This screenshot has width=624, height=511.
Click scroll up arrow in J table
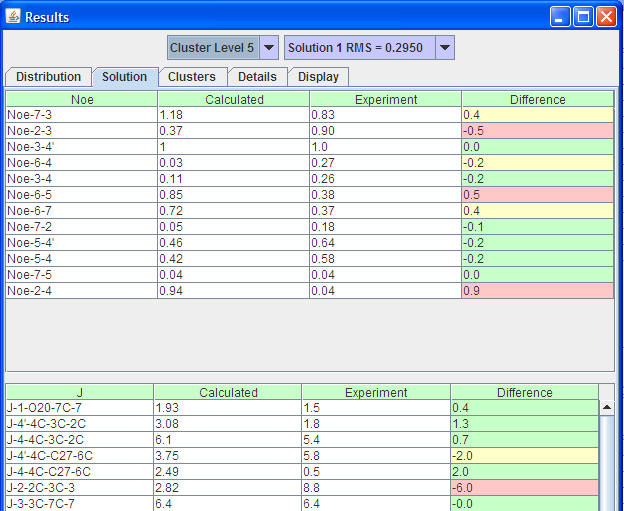(x=606, y=408)
